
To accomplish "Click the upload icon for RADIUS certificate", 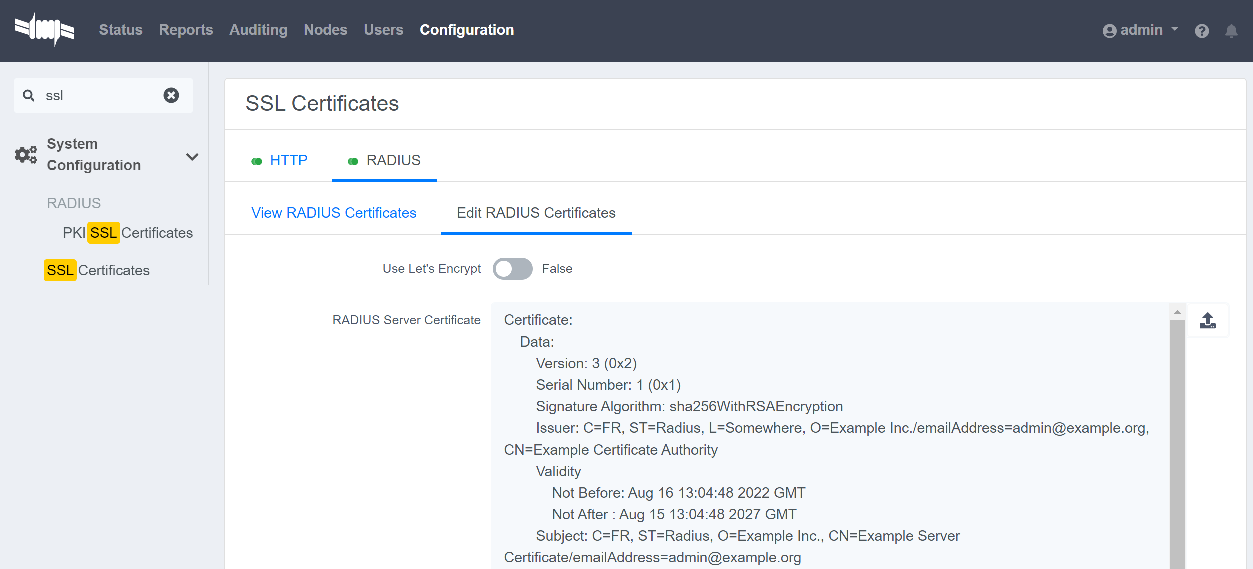I will point(1207,321).
